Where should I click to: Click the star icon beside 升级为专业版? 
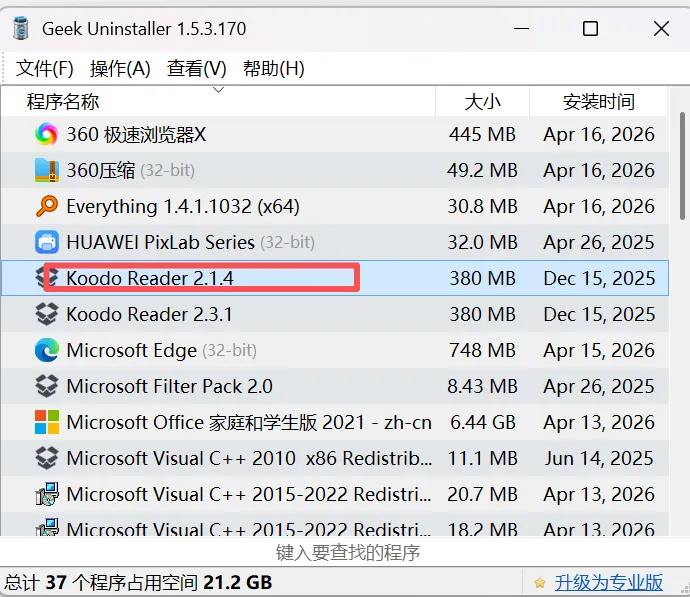tap(540, 583)
